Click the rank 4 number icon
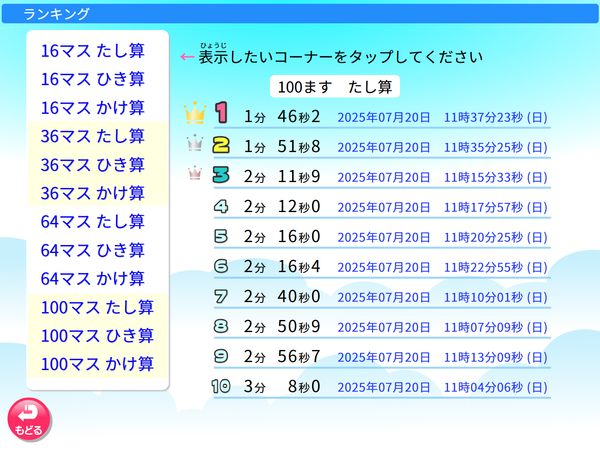The height and width of the screenshot is (450, 600). pos(221,207)
